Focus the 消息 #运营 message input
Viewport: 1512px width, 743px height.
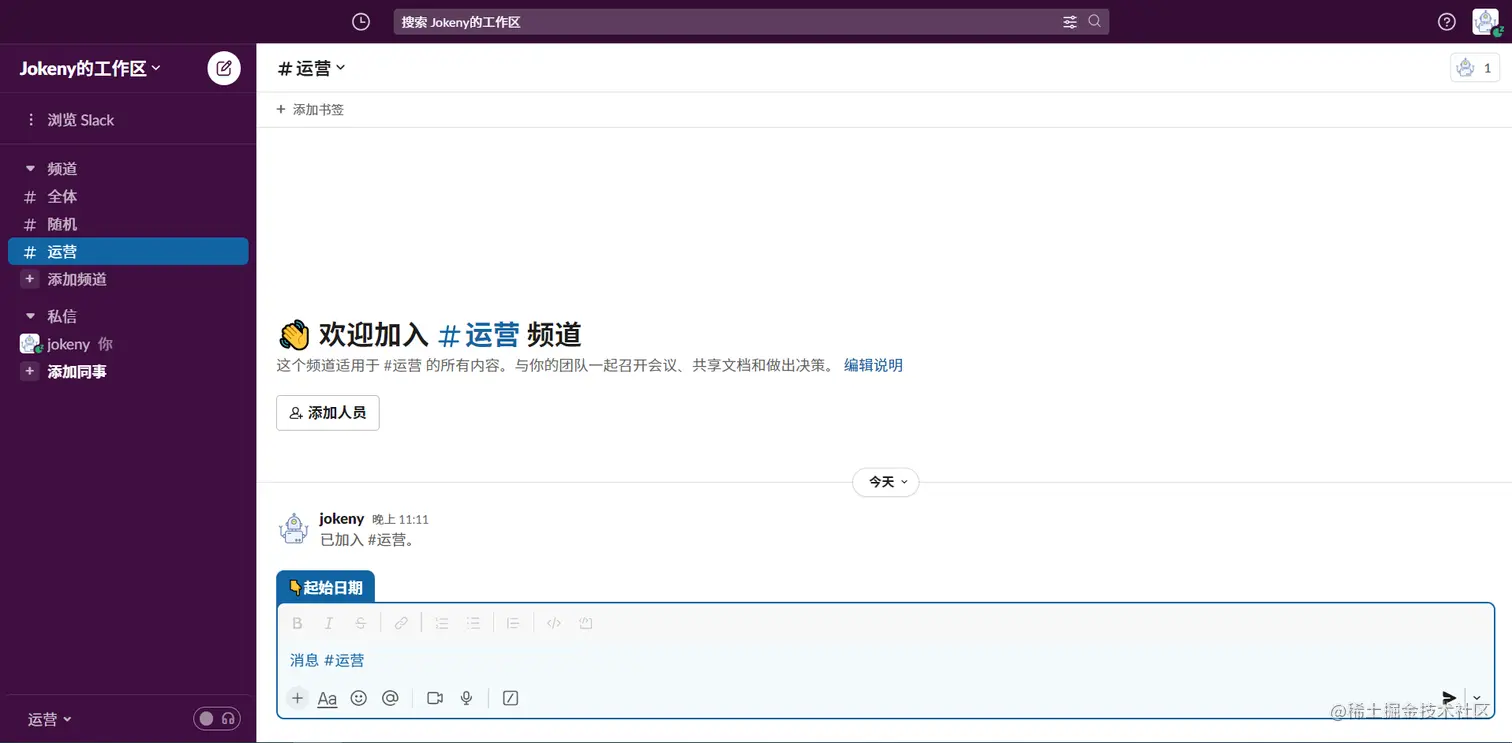click(x=886, y=660)
